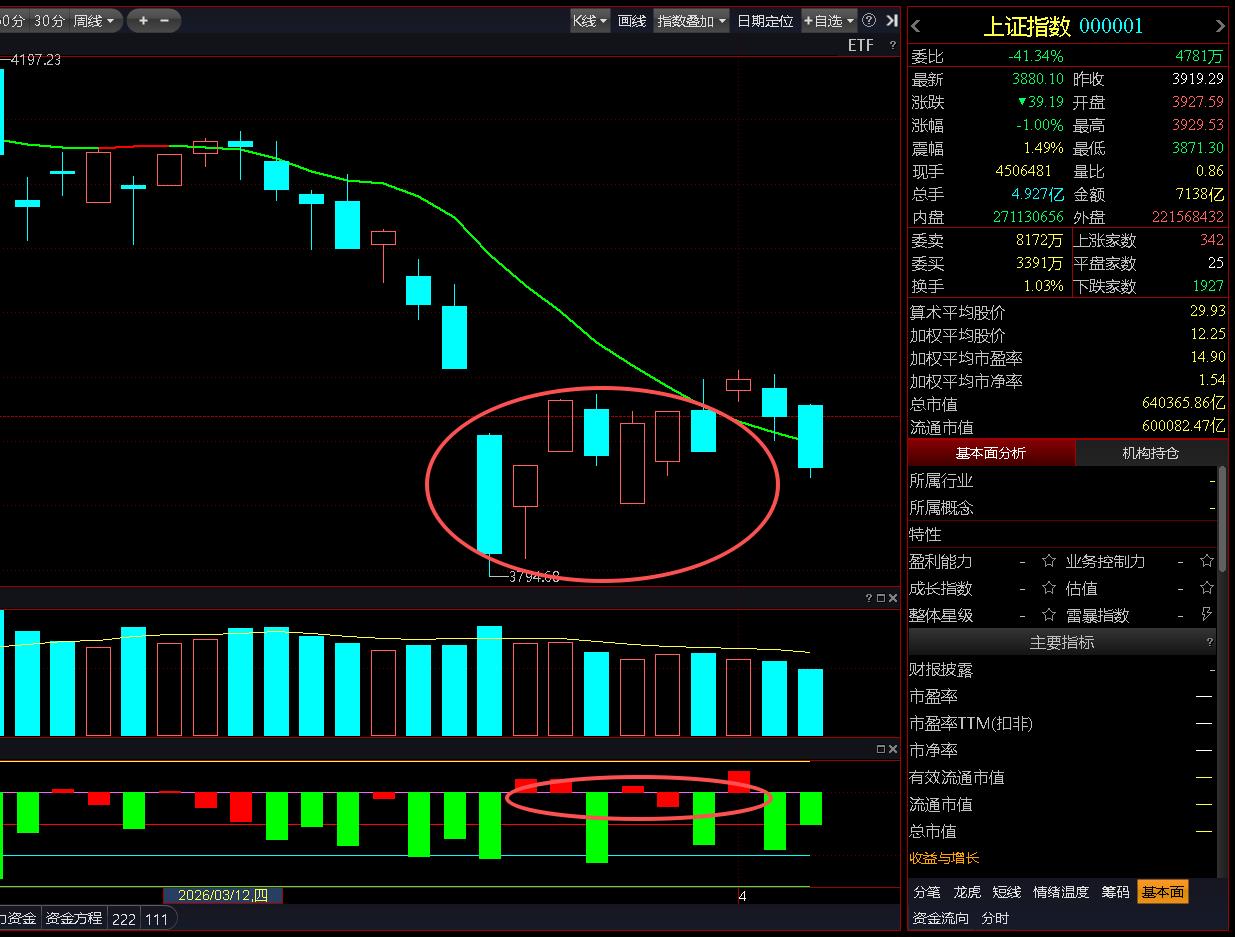
Task: Switch to the 机构持仓 tab
Action: (1150, 453)
